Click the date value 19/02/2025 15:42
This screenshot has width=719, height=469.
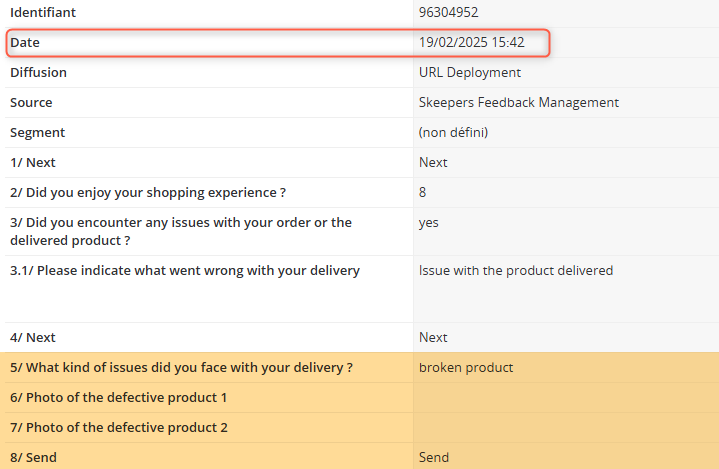point(471,43)
